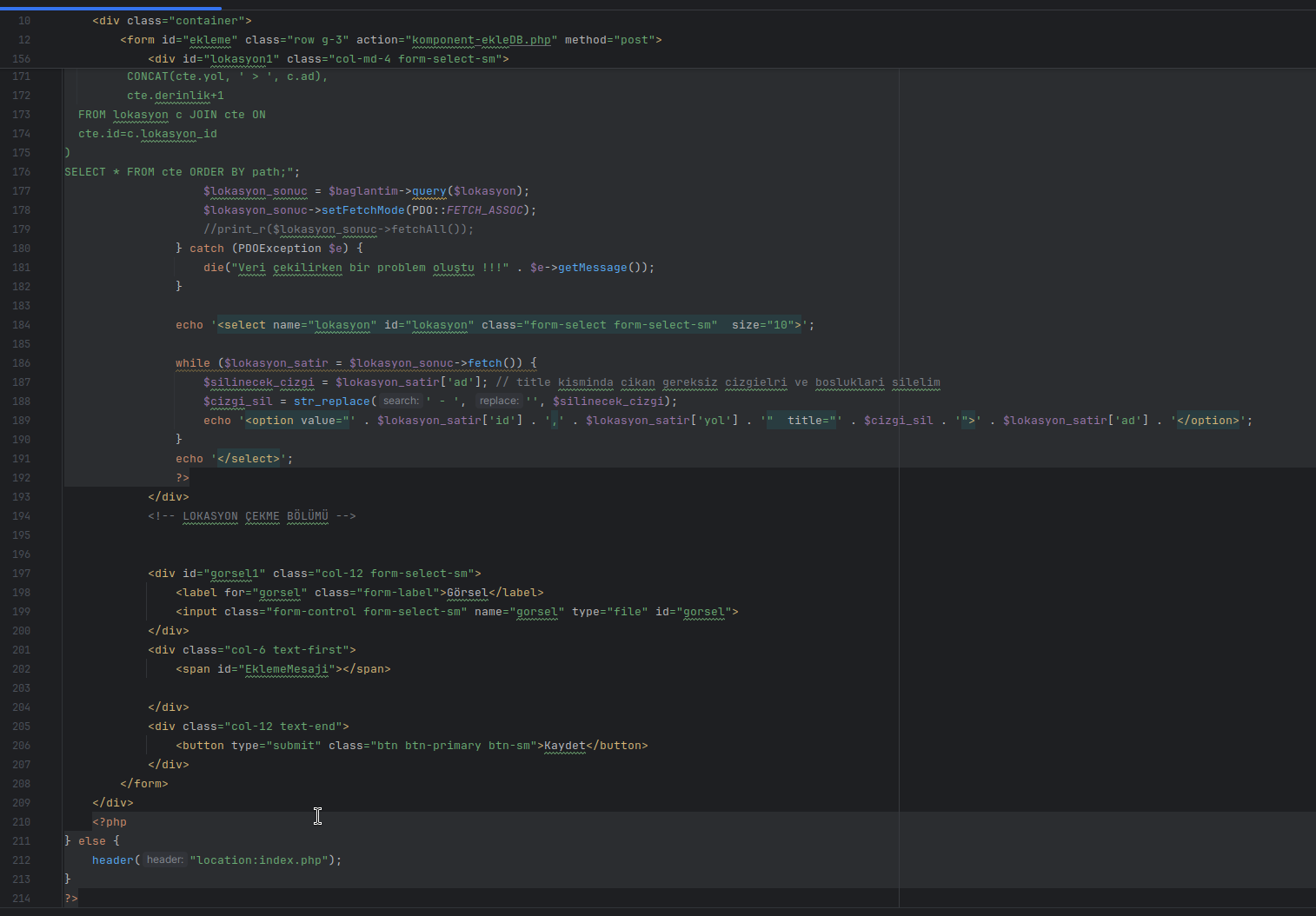Click the Görsel label text

[x=468, y=593]
